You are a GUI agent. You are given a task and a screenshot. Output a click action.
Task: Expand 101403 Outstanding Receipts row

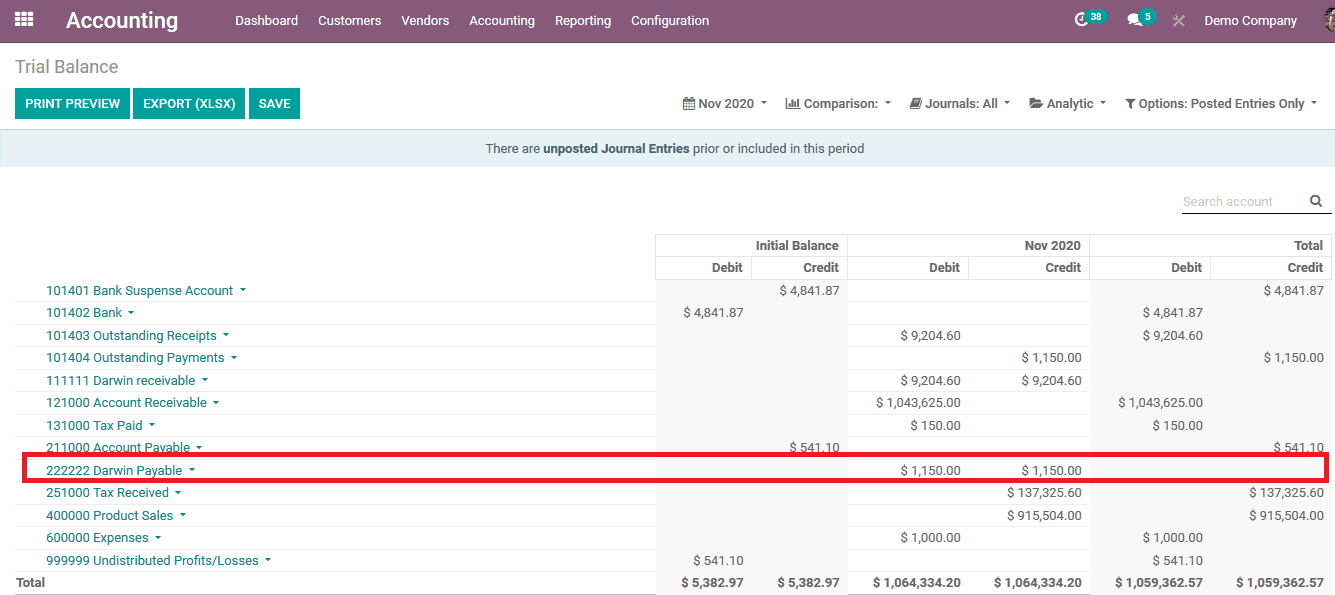pos(138,335)
